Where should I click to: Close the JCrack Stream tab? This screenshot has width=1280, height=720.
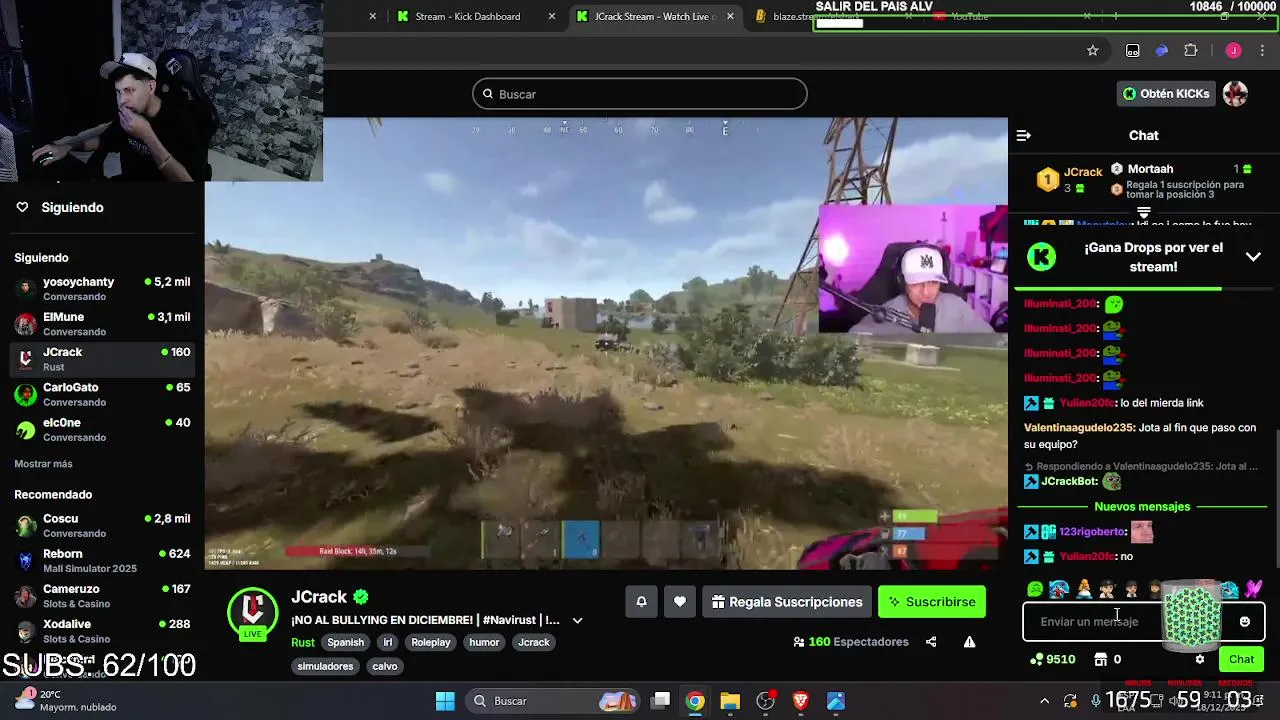731,16
